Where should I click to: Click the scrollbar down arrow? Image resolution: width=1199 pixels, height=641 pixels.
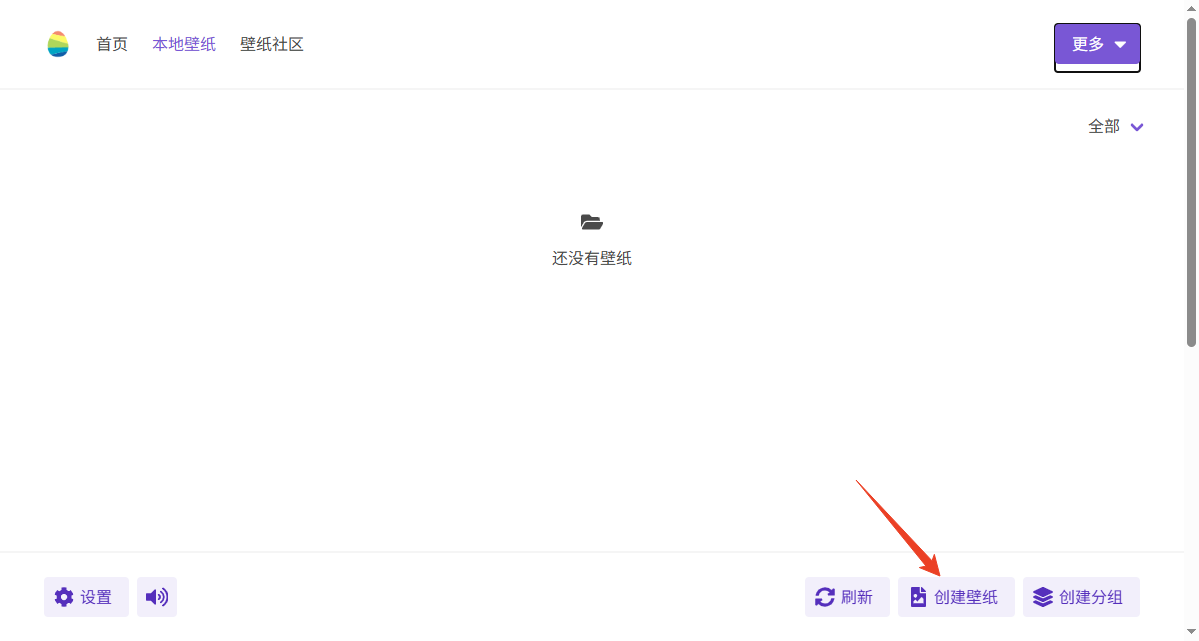[1191, 631]
